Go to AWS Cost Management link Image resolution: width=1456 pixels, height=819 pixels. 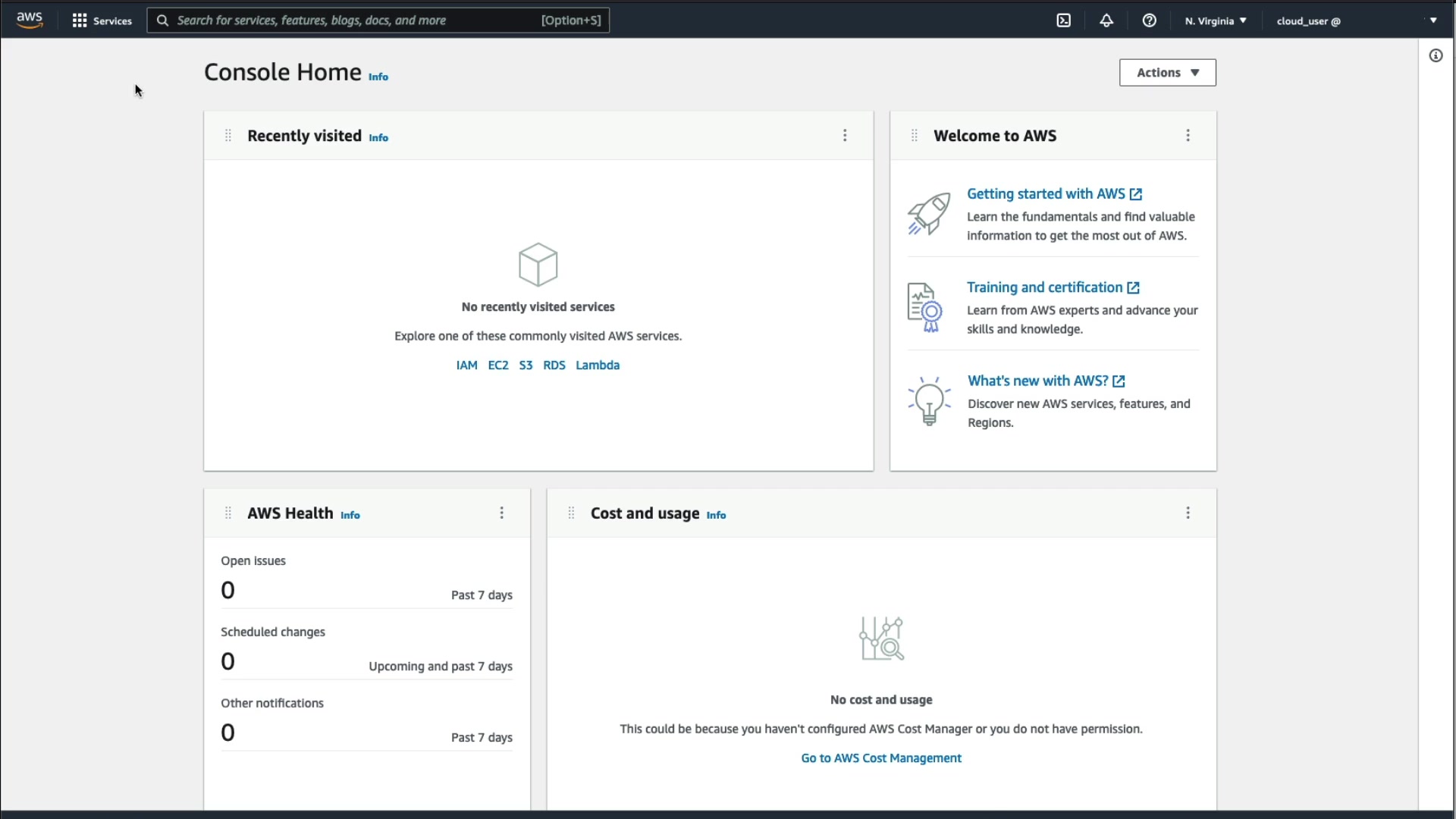click(x=880, y=758)
